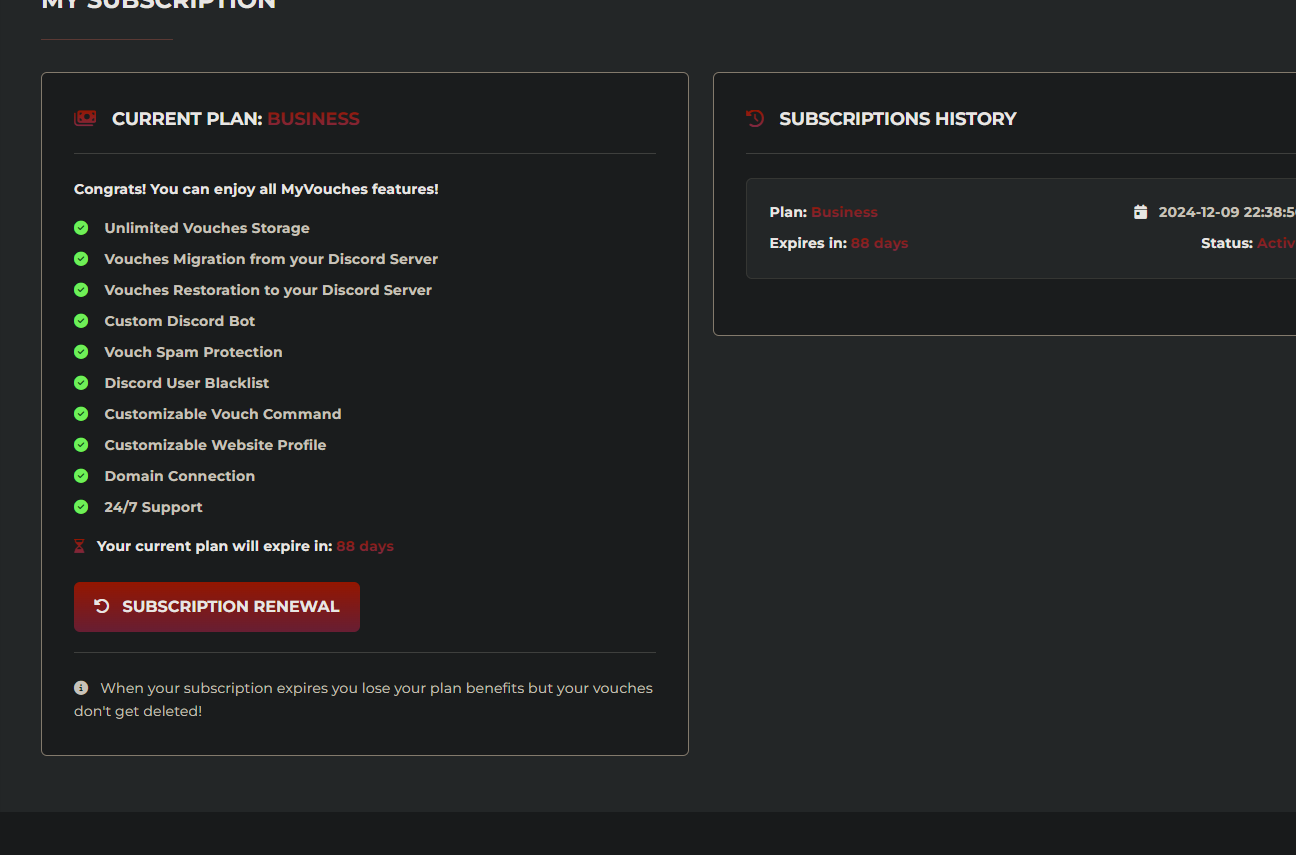This screenshot has width=1296, height=855.
Task: Click the Subscription Renewal button
Action: (216, 607)
